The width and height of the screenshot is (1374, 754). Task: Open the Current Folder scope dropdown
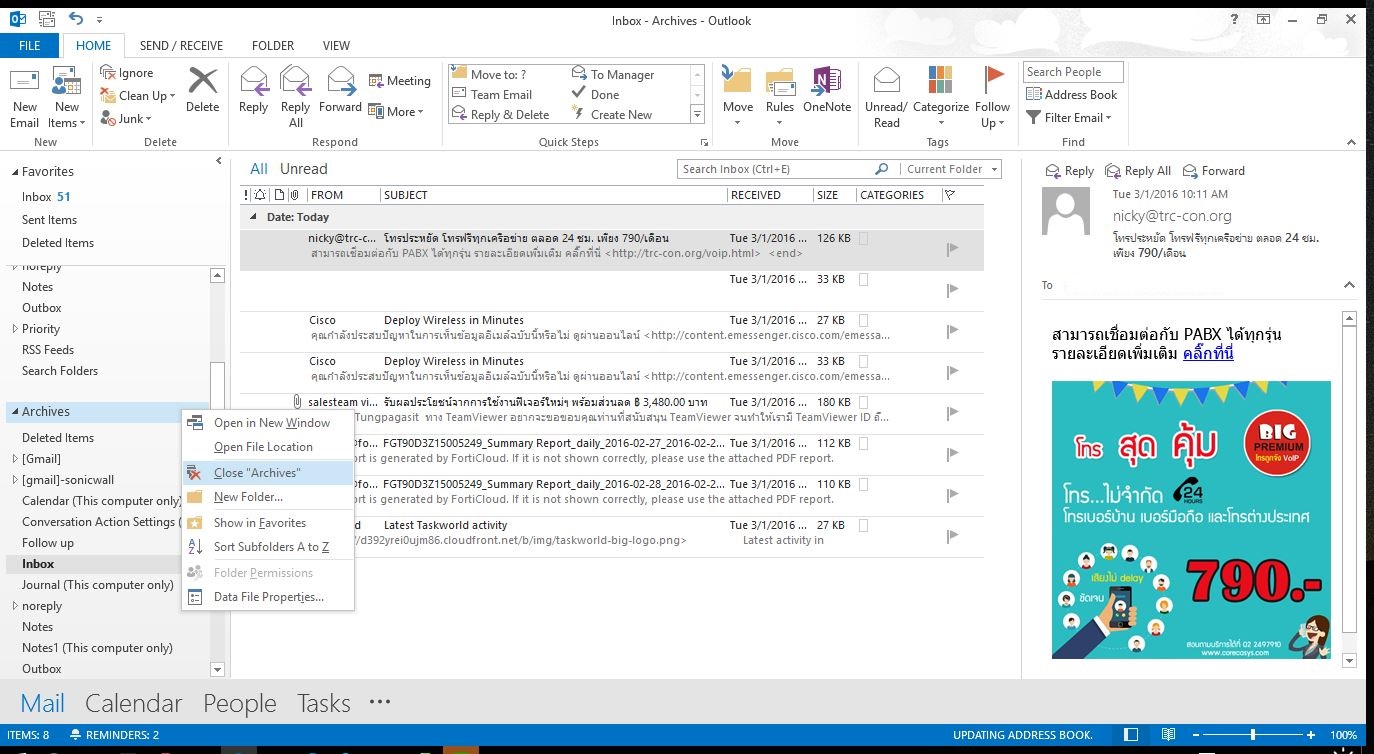pyautogui.click(x=950, y=169)
